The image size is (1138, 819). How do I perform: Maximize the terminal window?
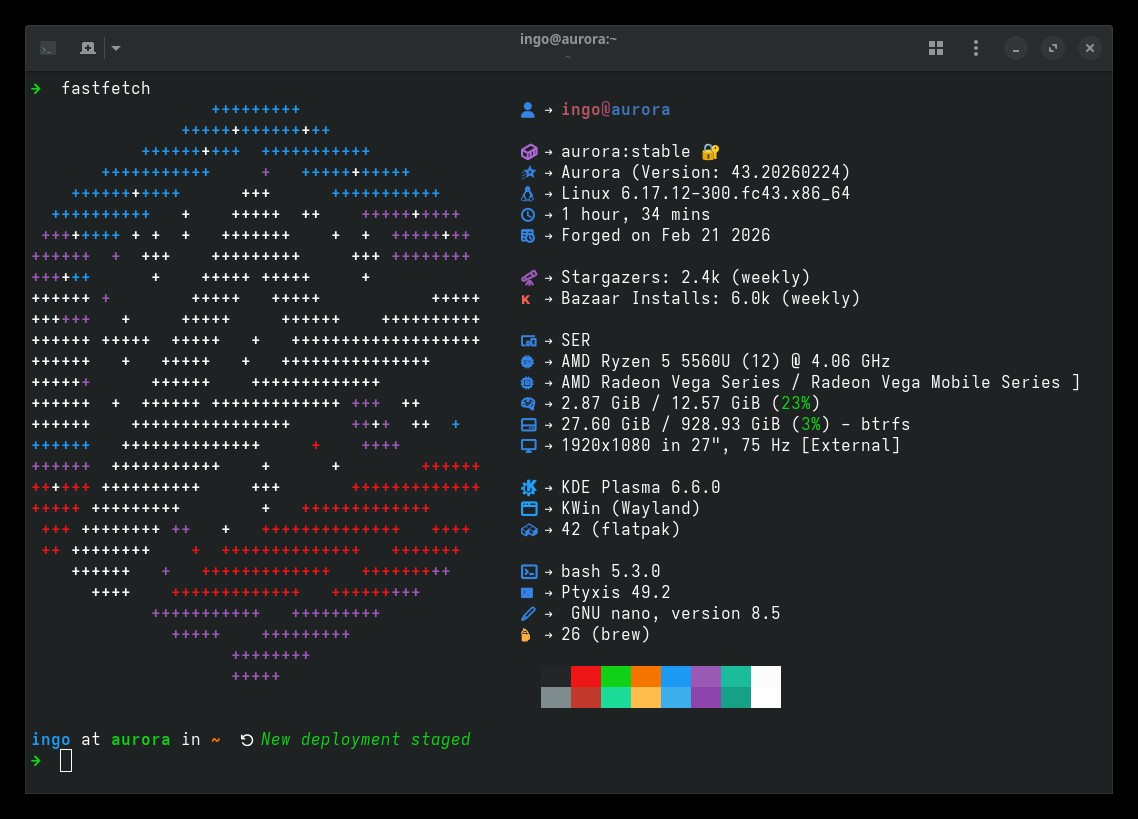click(1052, 48)
